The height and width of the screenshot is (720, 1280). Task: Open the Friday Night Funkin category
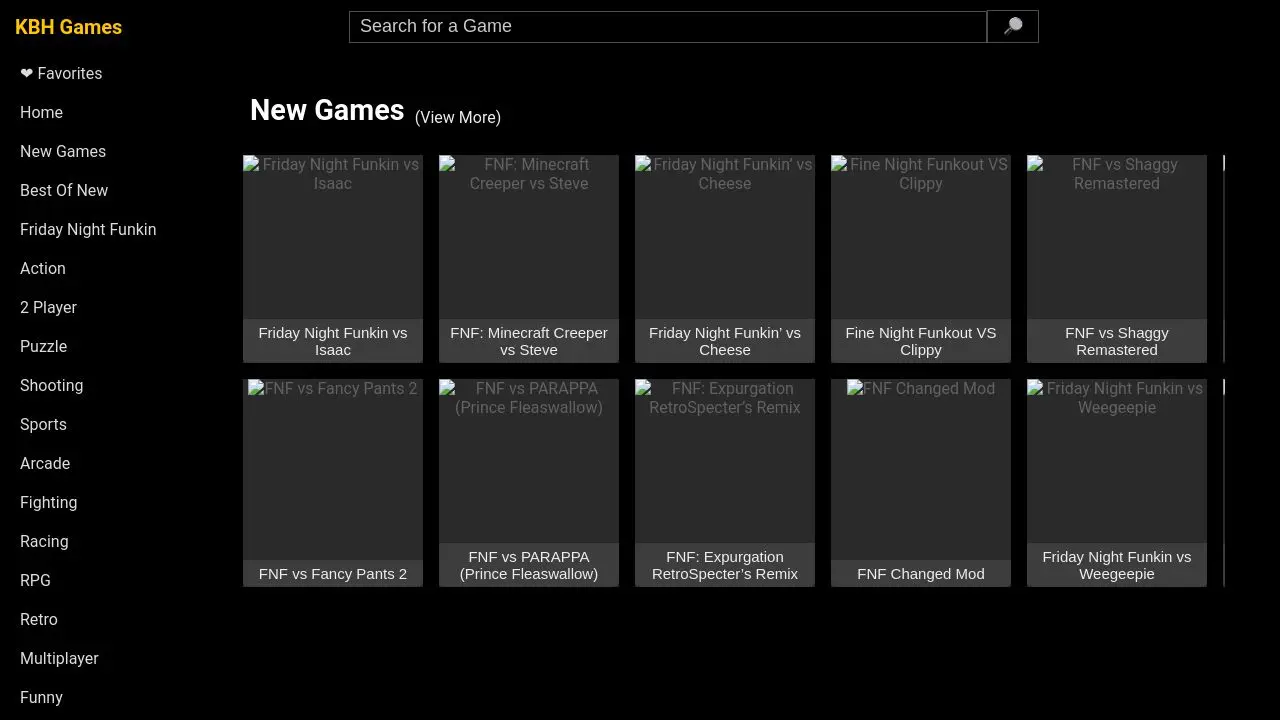tap(88, 229)
